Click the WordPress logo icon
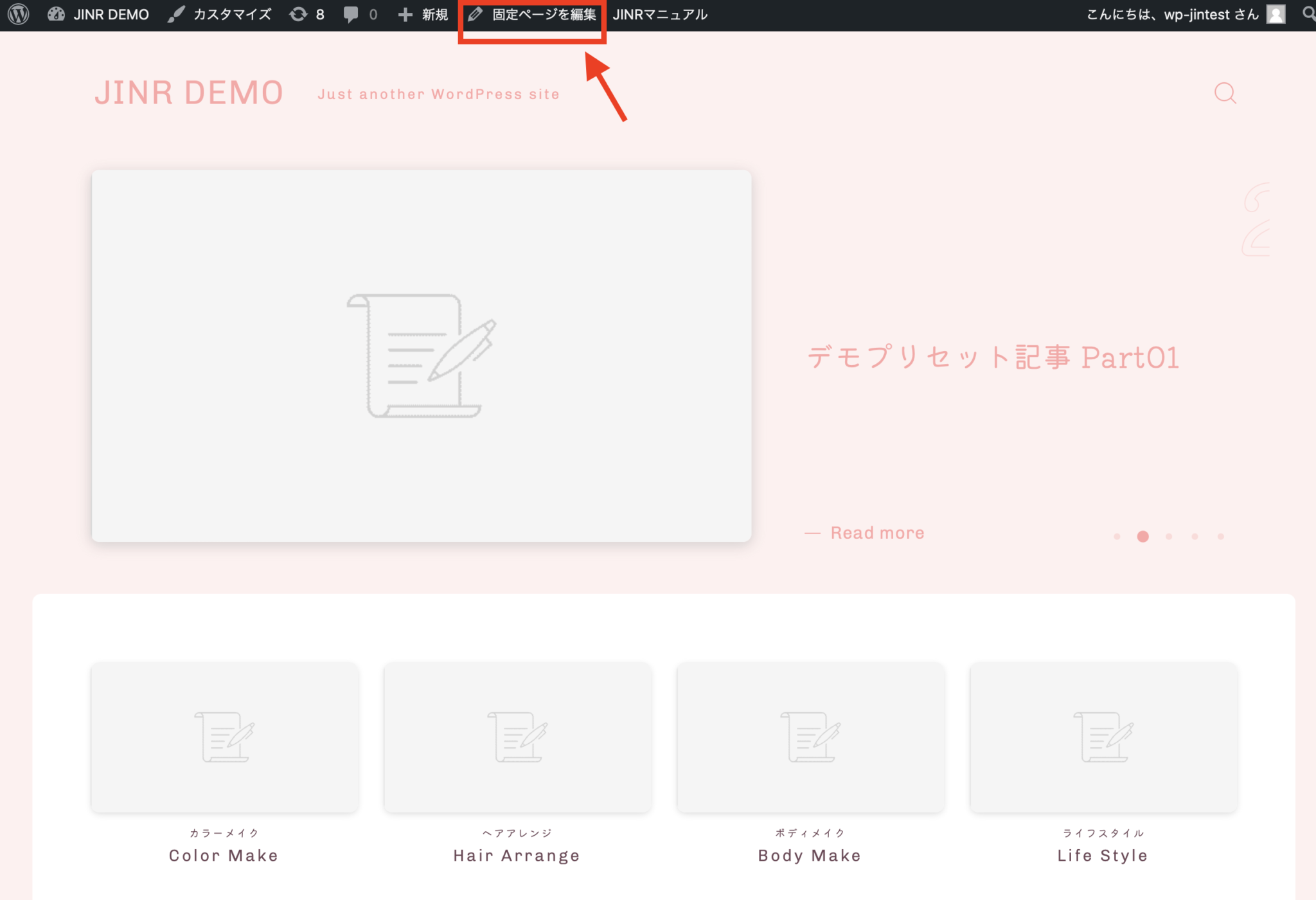The width and height of the screenshot is (1316, 900). click(17, 14)
